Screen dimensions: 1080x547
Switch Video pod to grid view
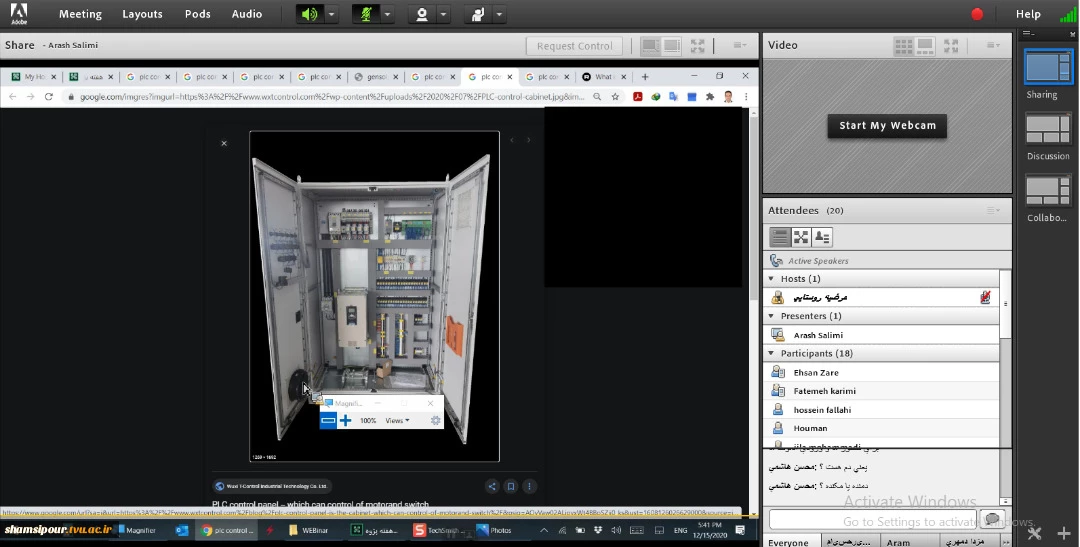click(x=904, y=46)
